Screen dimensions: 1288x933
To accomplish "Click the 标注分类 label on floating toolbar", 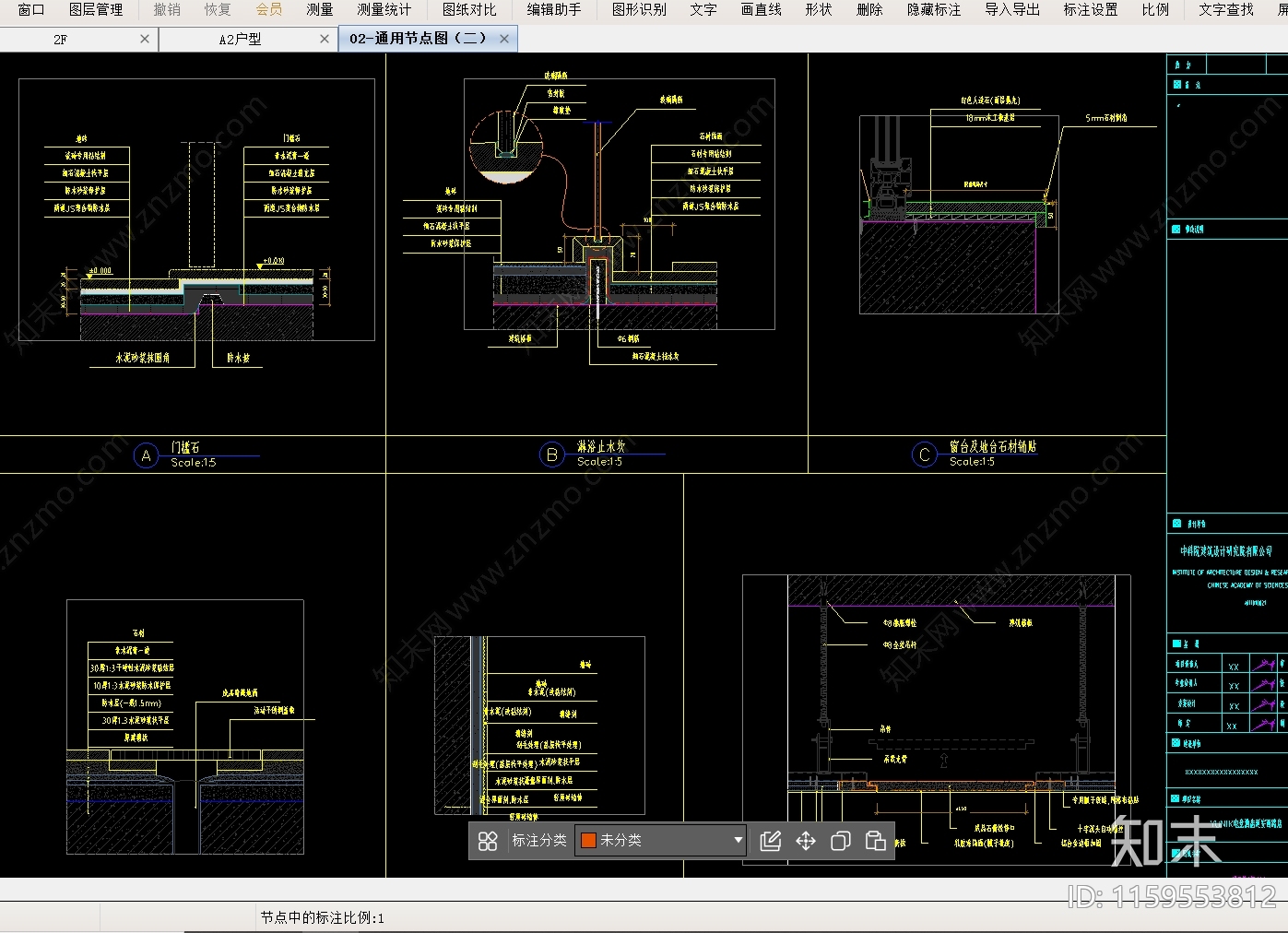I will 539,841.
